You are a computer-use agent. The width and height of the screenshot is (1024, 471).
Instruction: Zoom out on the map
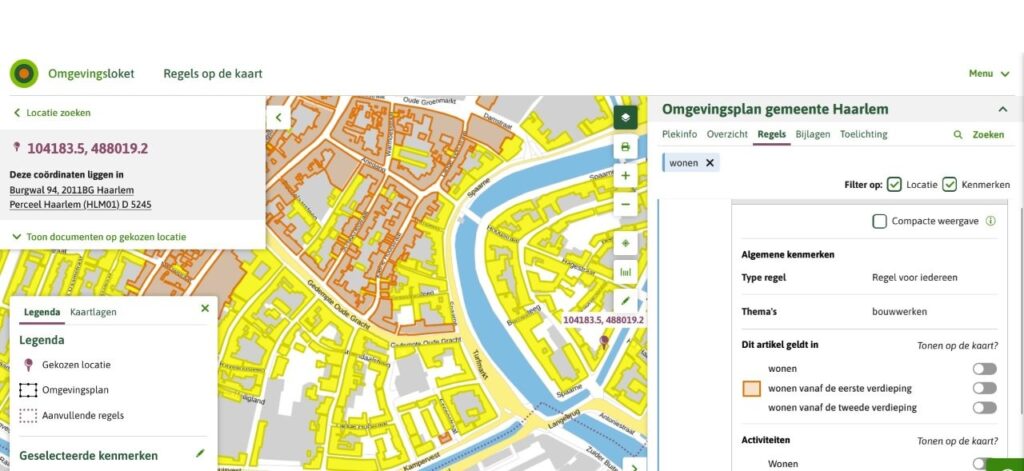click(625, 204)
